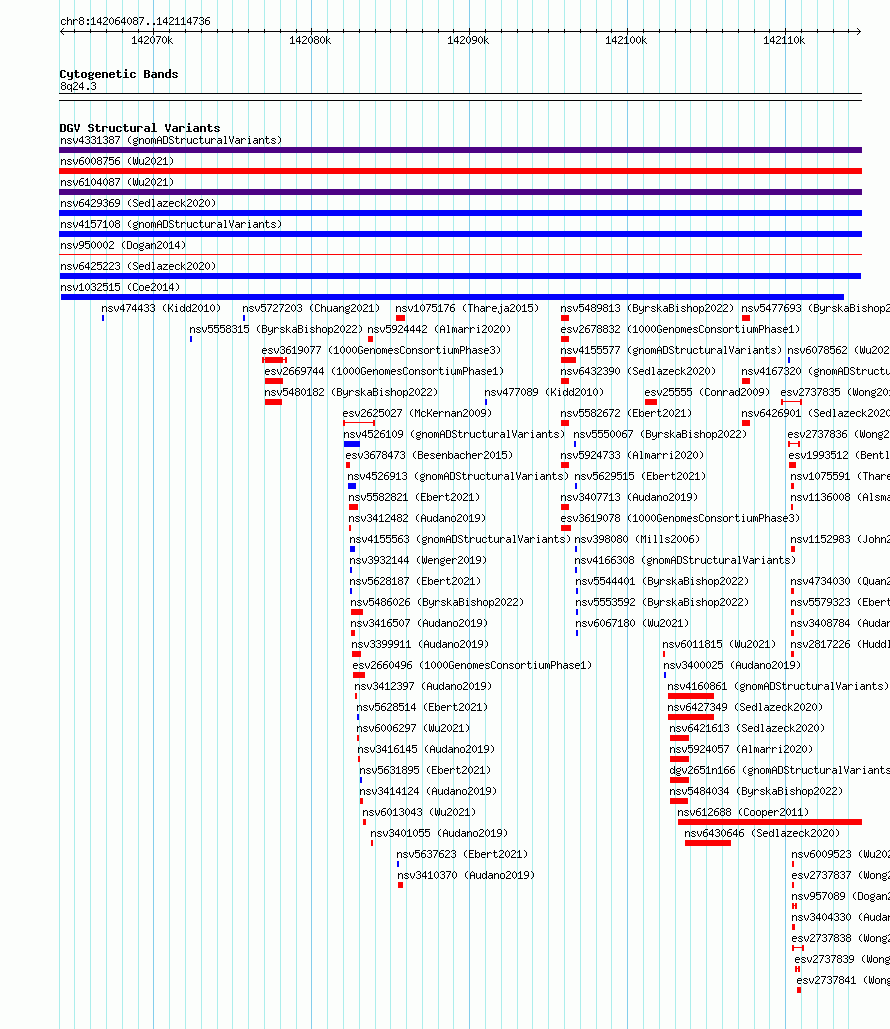
Task: Open nsv5480182 (ByrskaBishop2022) label
Action: pos(351,392)
